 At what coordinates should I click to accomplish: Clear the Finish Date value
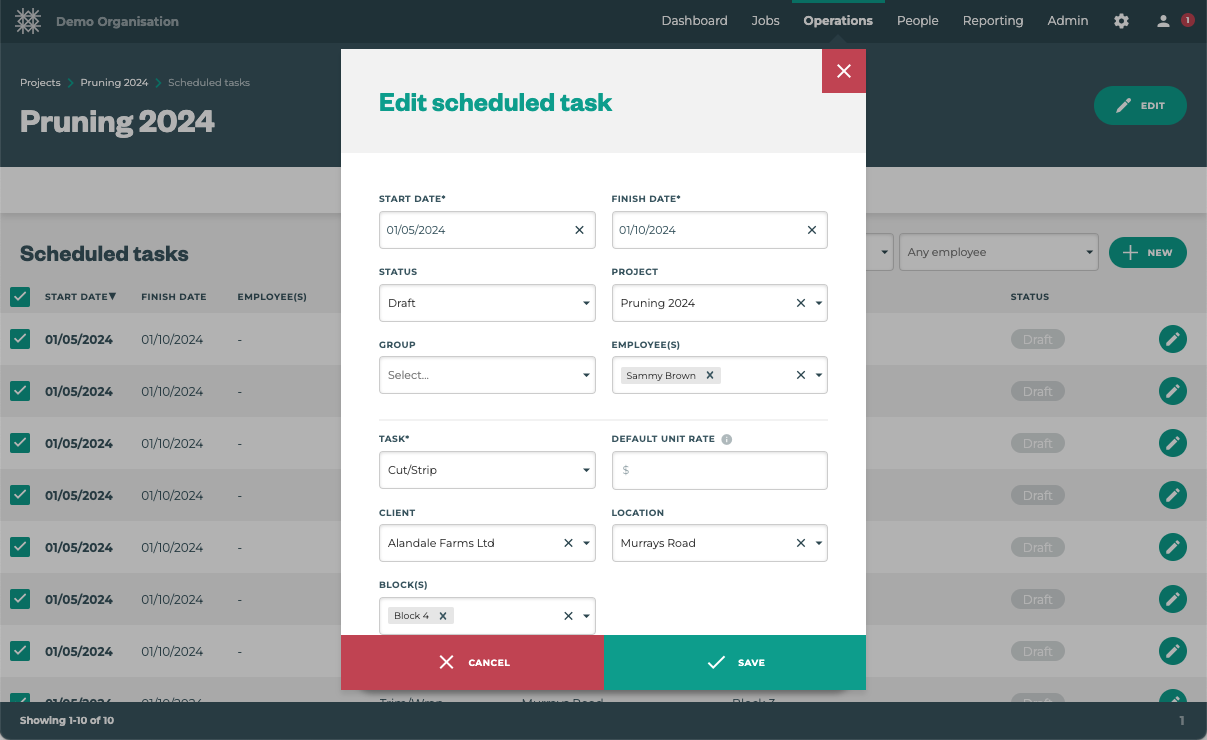coord(811,230)
